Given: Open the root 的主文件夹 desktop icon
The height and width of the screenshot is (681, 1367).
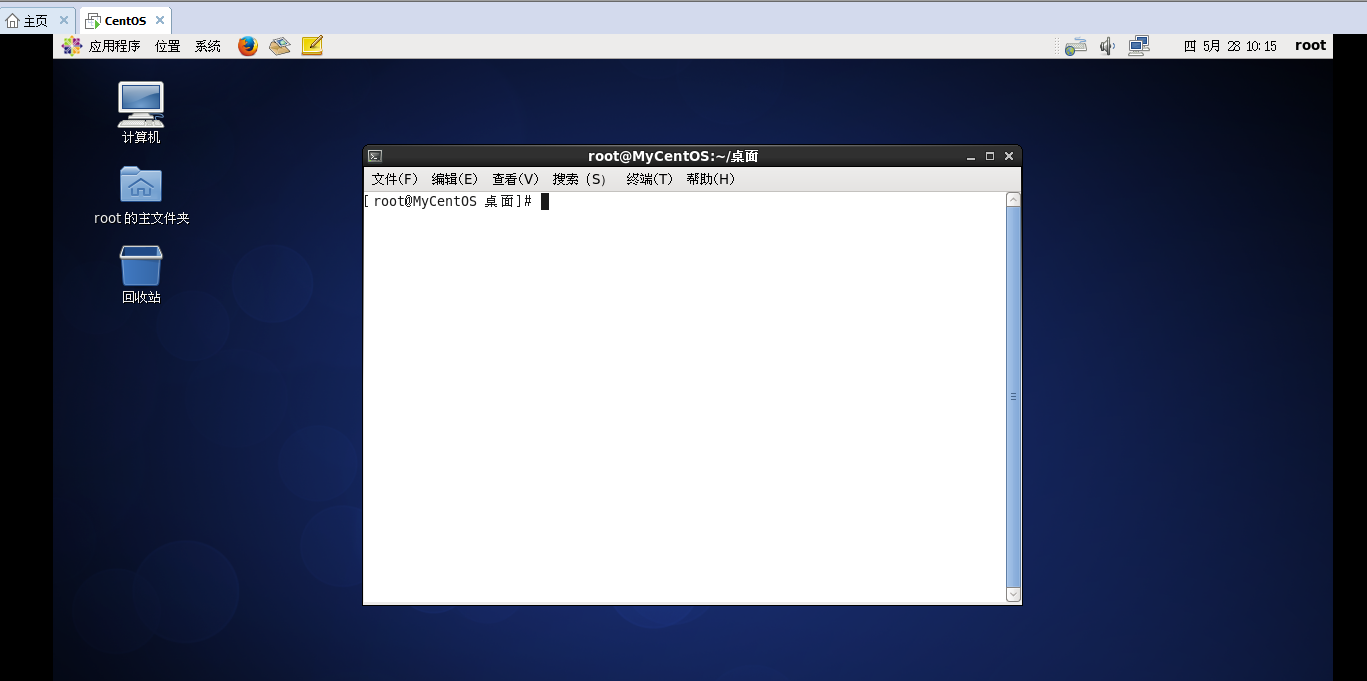Looking at the screenshot, I should coord(139,184).
